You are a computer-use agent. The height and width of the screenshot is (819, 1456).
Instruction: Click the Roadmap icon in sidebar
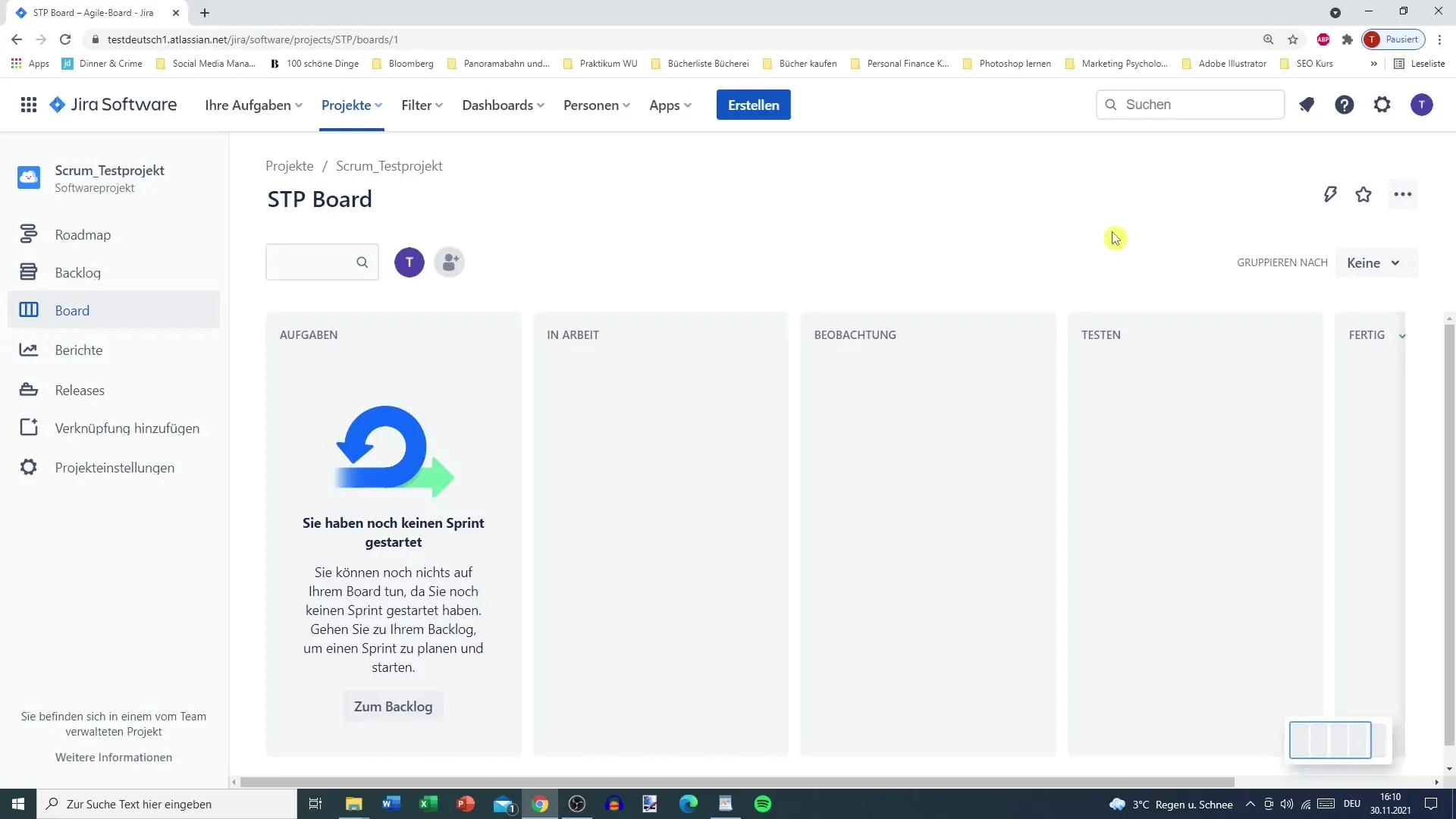click(28, 234)
